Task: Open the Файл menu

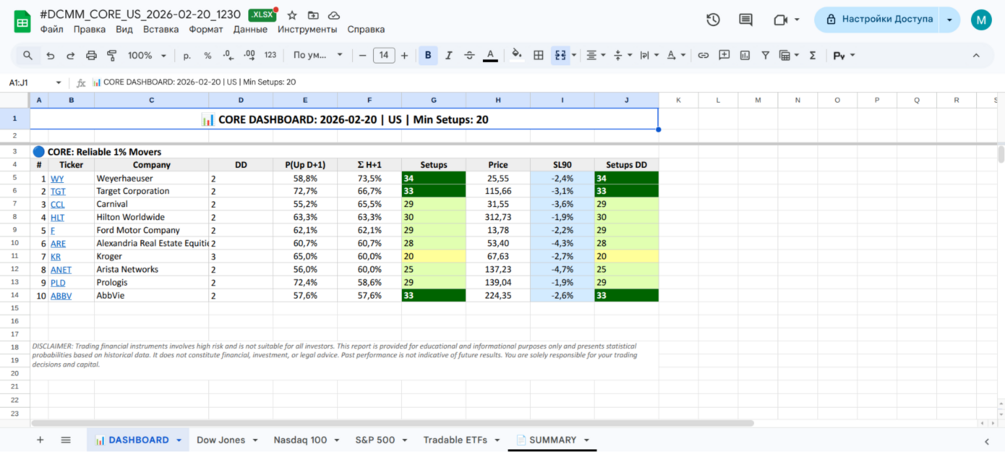Action: click(x=51, y=29)
